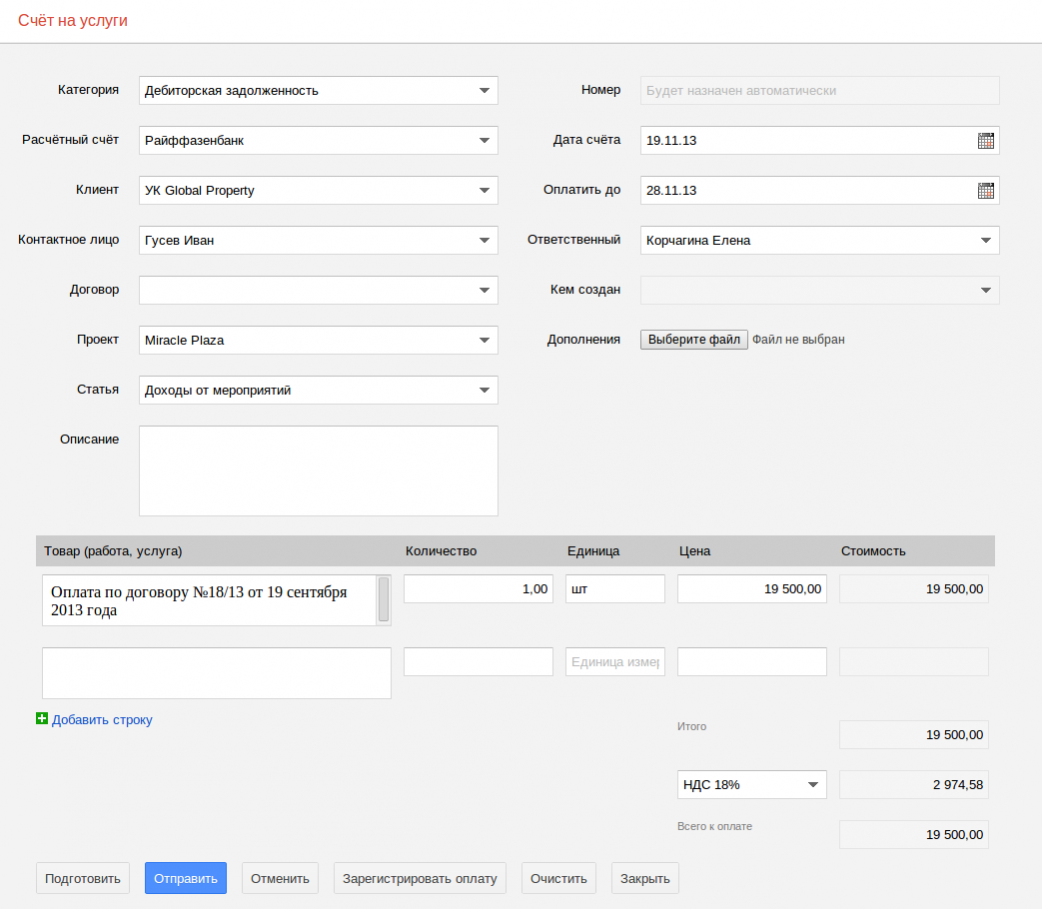Click green plus icon to add row

tap(42, 719)
